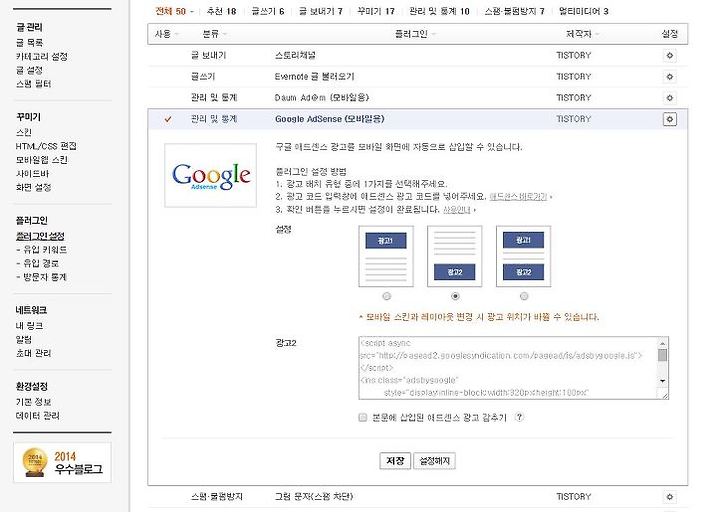Click the red check mark on Google AdSense row
This screenshot has height=512, width=720.
[x=168, y=119]
